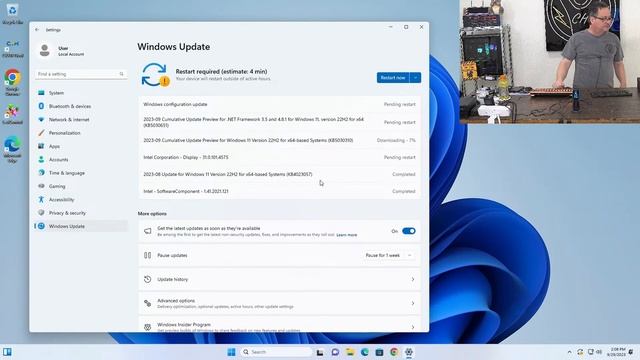Open the Start menu

click(231, 352)
